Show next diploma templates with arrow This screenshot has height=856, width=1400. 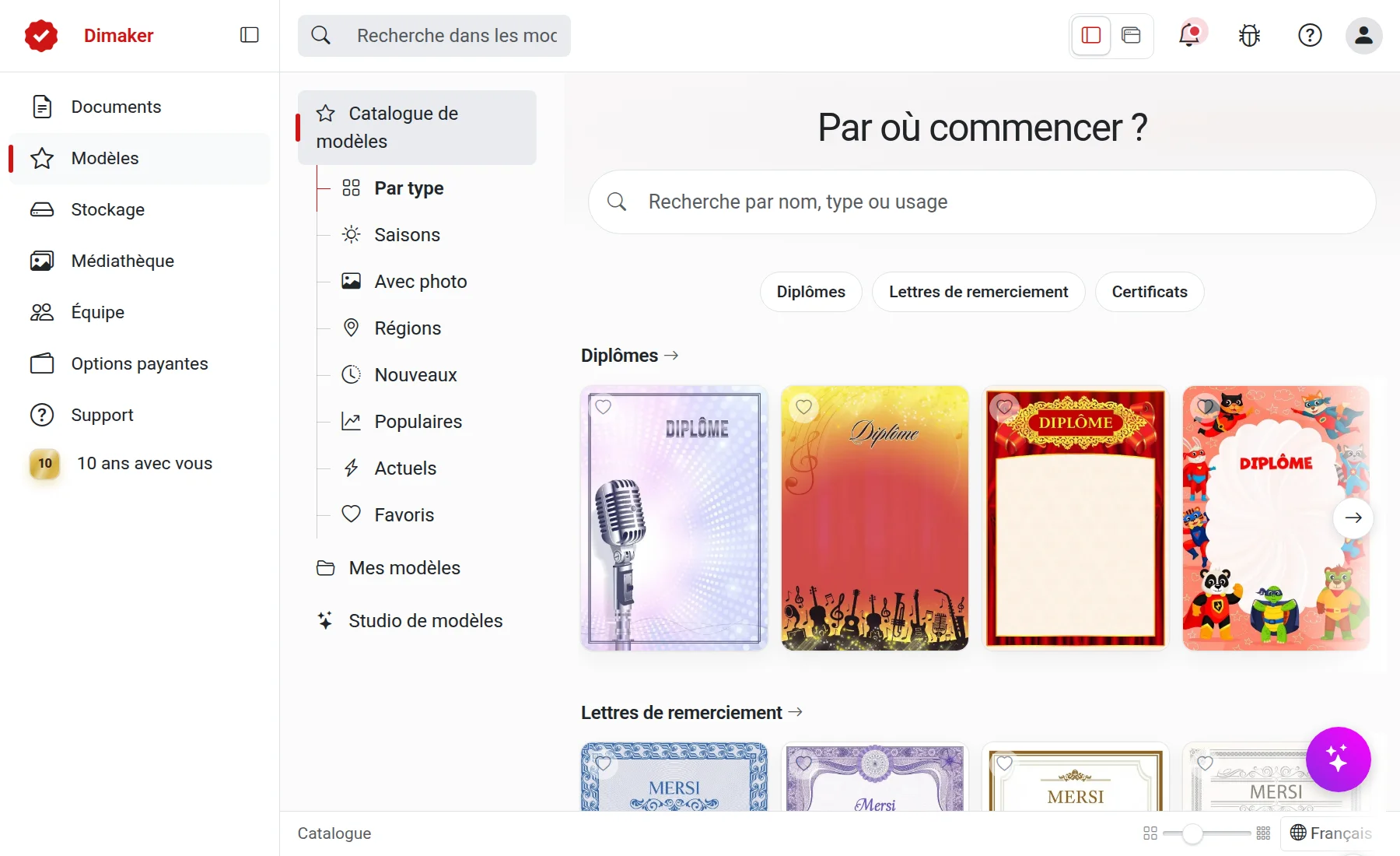pos(1353,517)
